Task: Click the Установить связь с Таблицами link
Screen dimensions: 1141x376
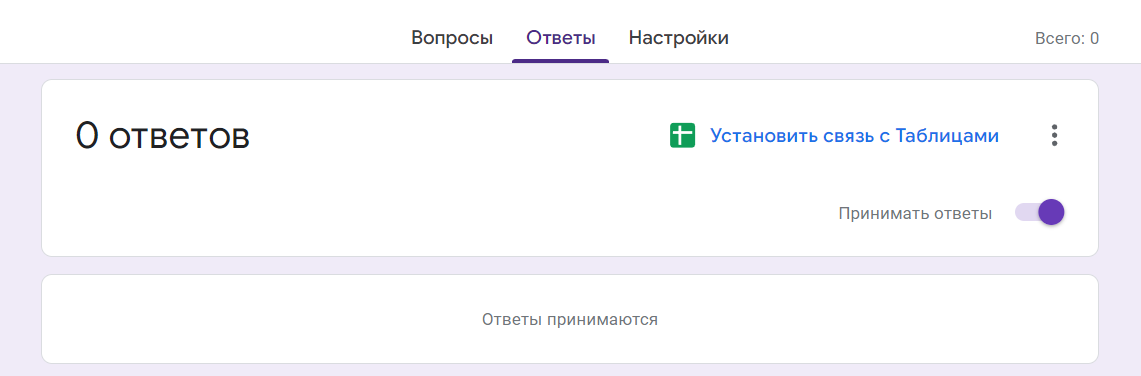Action: click(854, 135)
